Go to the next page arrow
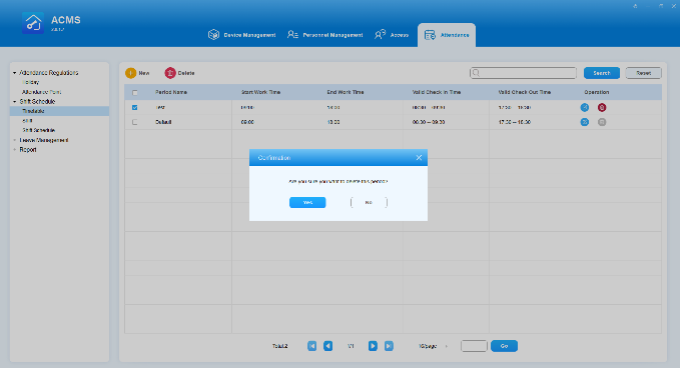Image resolution: width=680 pixels, height=368 pixels. point(373,346)
